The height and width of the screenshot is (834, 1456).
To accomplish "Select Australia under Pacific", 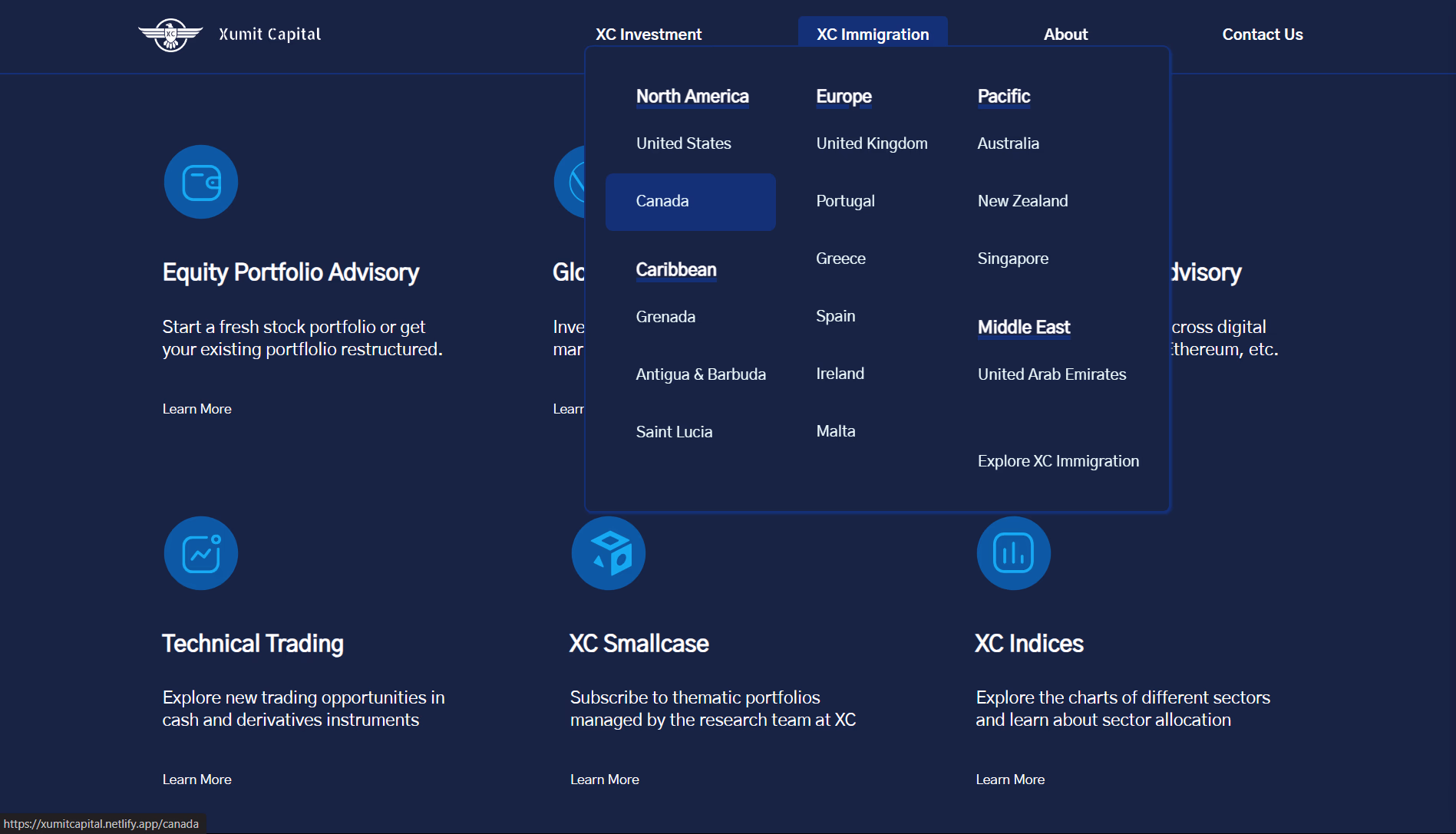I will click(x=1008, y=143).
